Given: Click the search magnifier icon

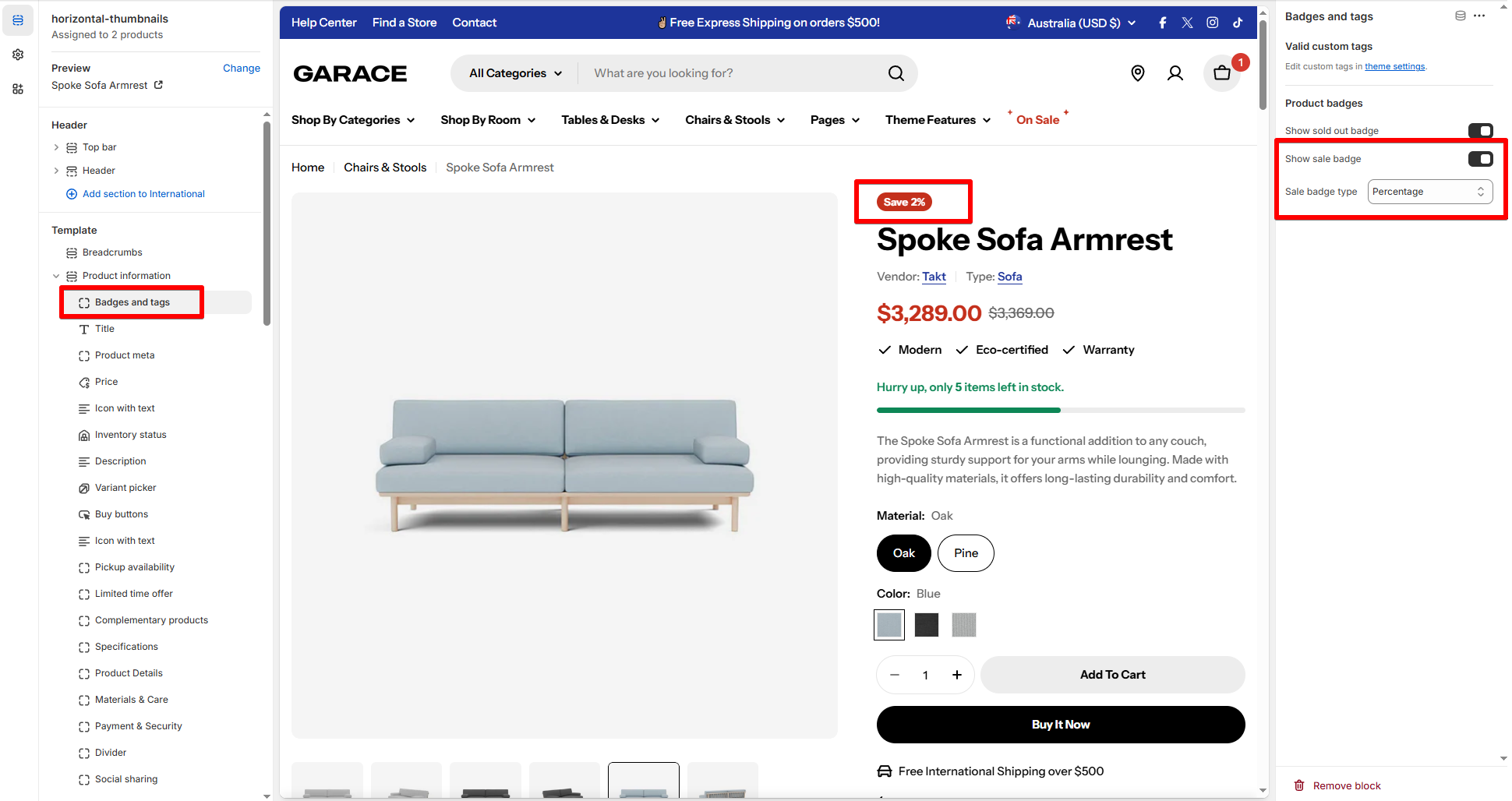Looking at the screenshot, I should coord(896,73).
